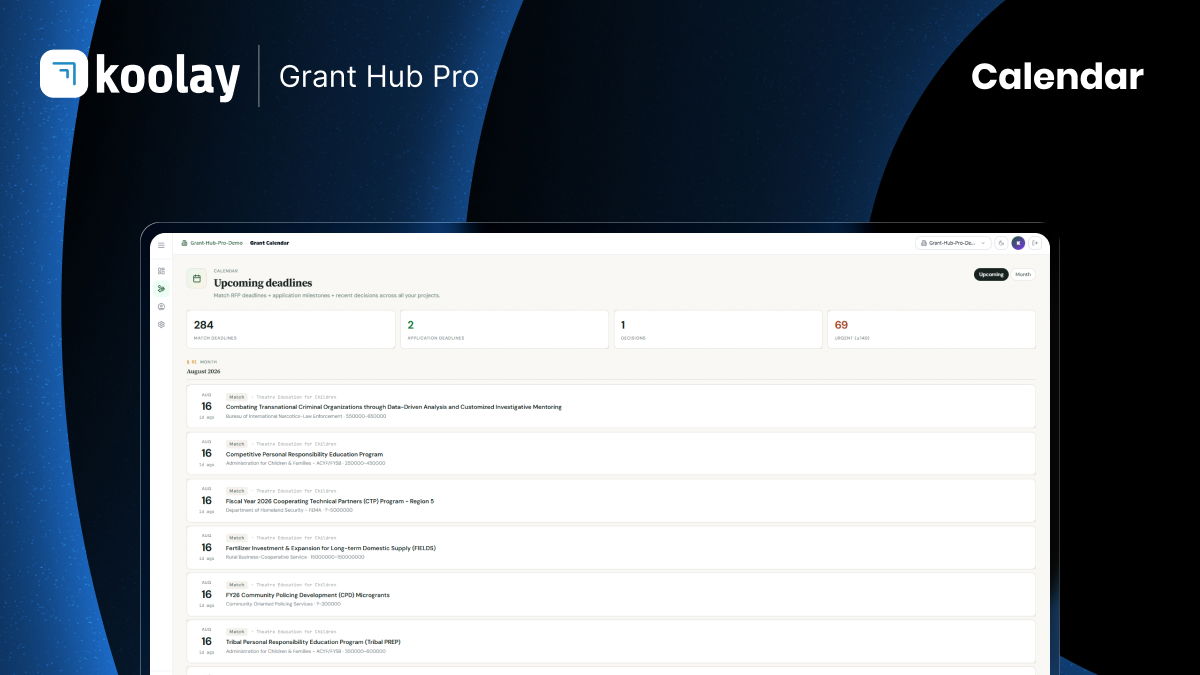Select the 1 Decisions card
Image resolution: width=1200 pixels, height=675 pixels.
coord(717,329)
